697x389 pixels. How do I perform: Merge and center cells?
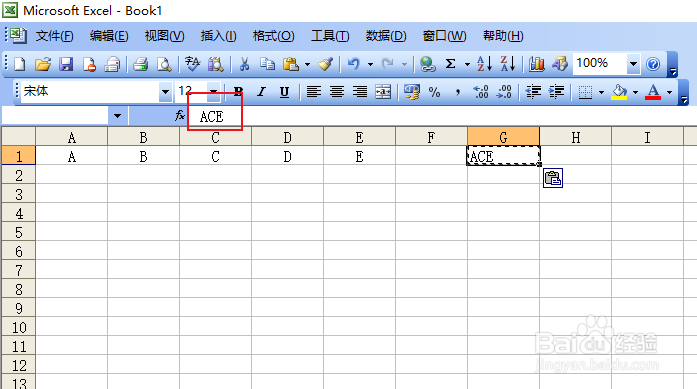click(x=383, y=92)
